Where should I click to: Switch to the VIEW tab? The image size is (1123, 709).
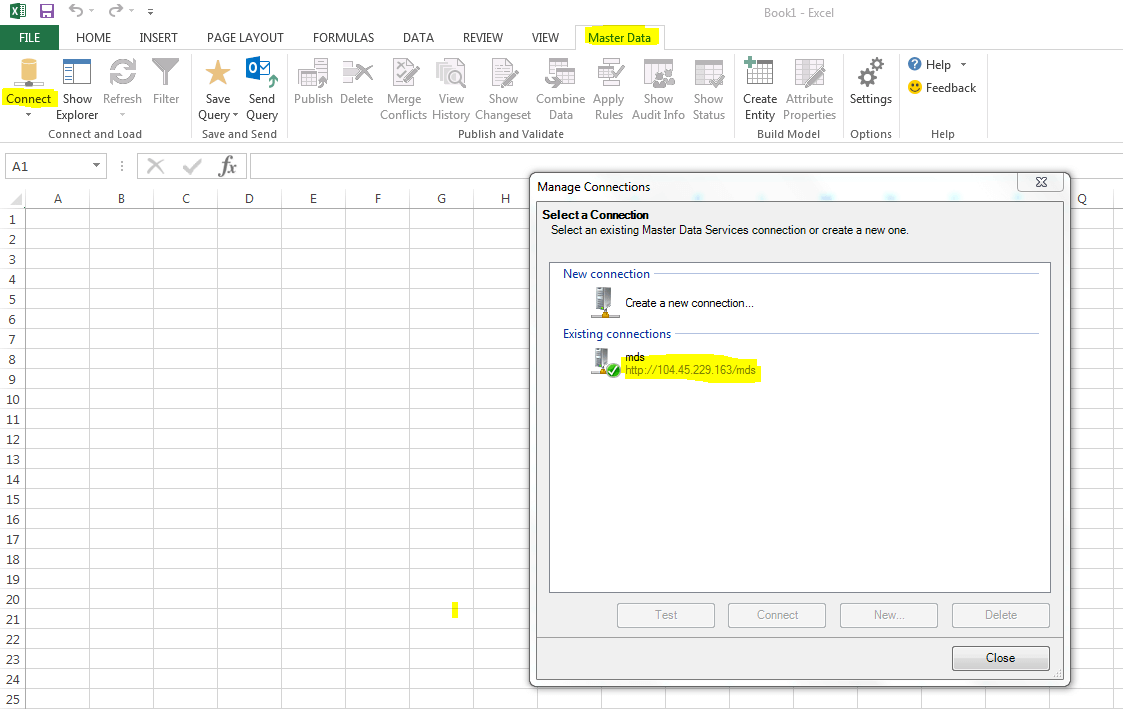(x=545, y=37)
